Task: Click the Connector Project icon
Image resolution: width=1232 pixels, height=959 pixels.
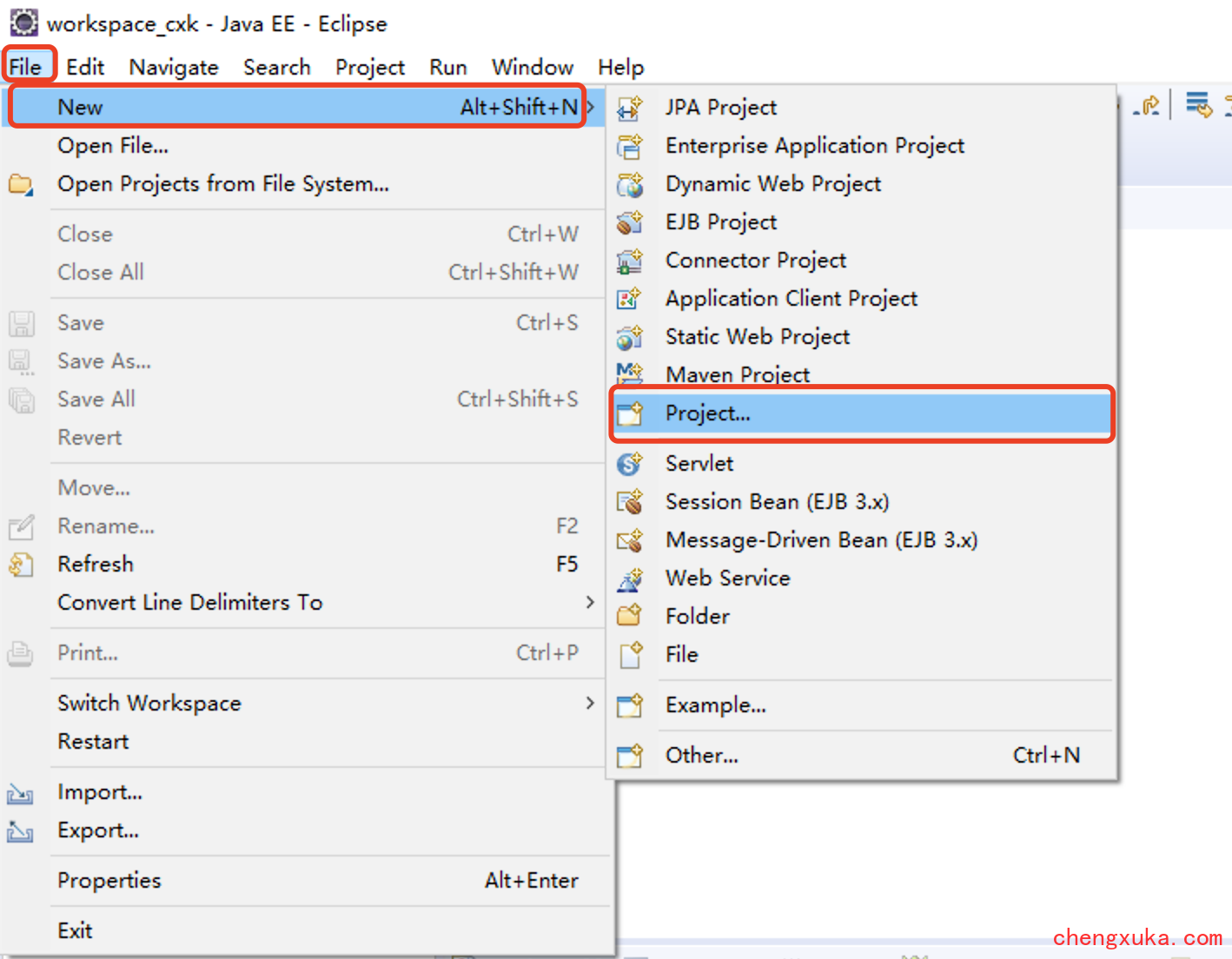Action: click(630, 261)
